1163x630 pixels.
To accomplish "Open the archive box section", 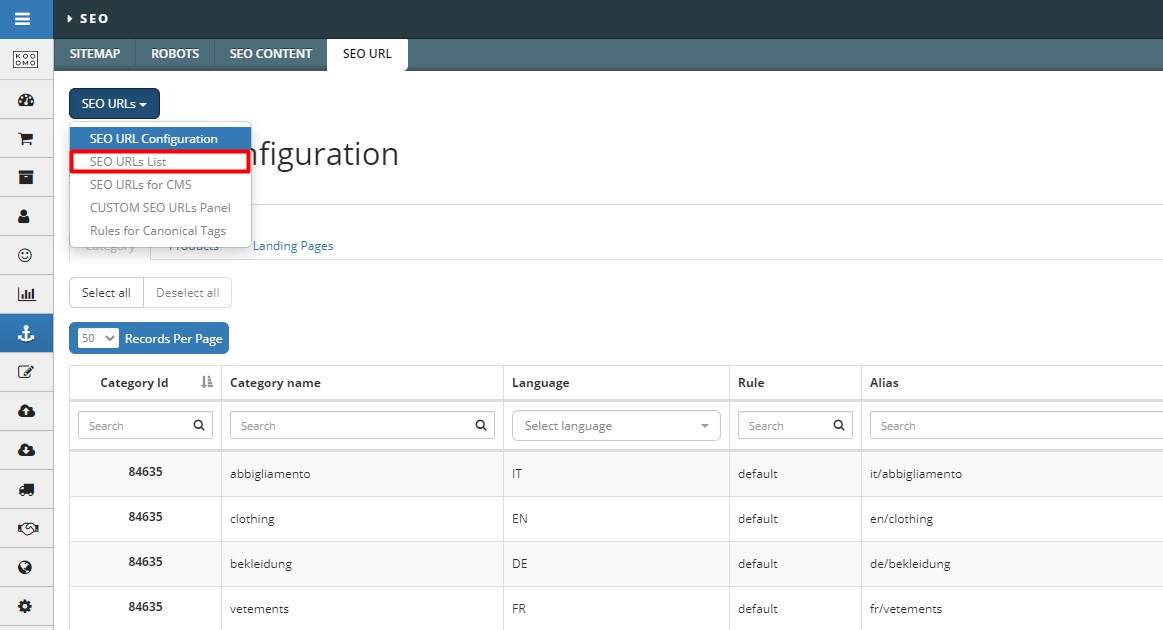I will click(26, 177).
